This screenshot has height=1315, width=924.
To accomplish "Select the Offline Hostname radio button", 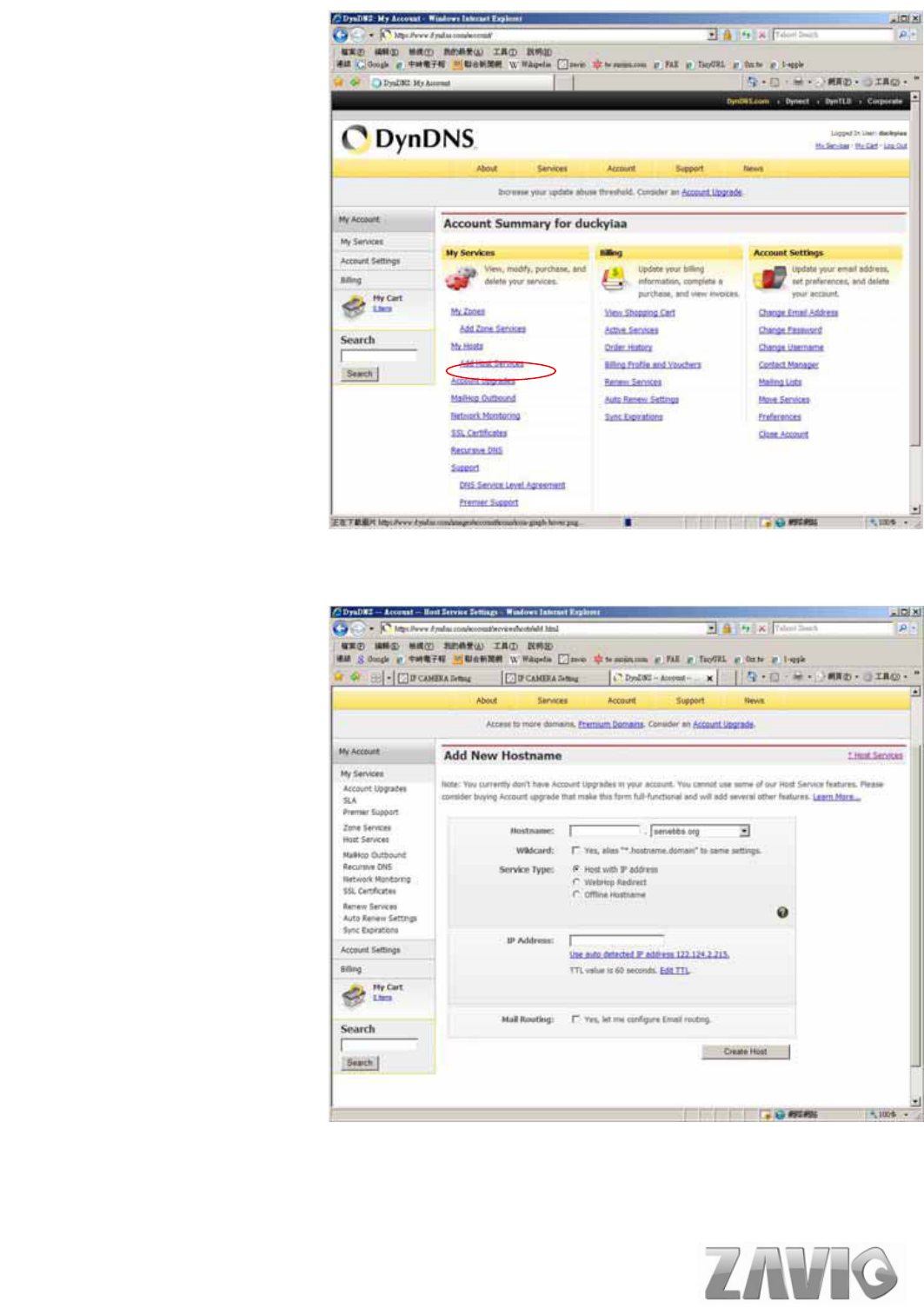I will (575, 894).
